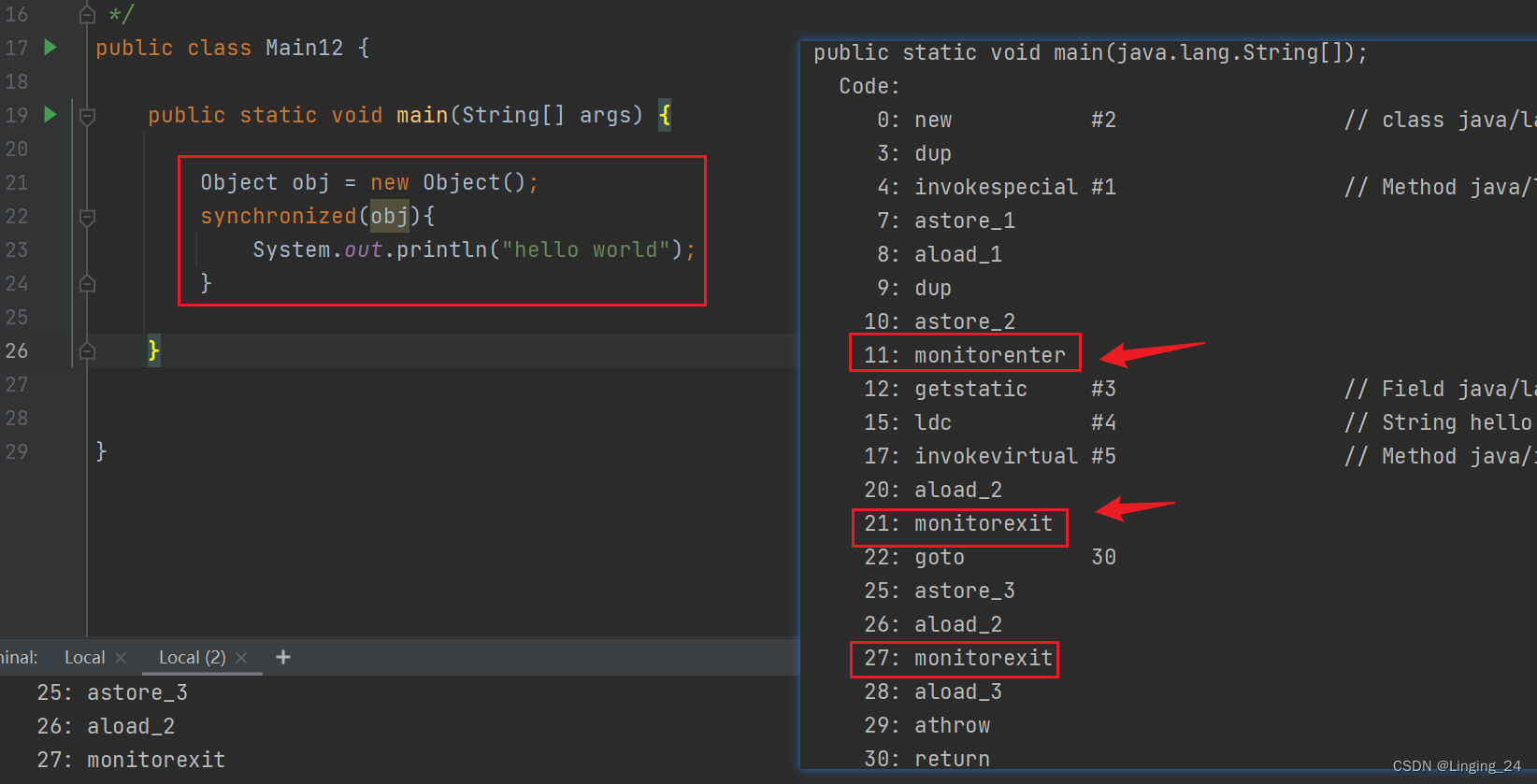The image size is (1537, 784).
Task: Click 'synchronized' keyword in code
Action: (x=279, y=216)
